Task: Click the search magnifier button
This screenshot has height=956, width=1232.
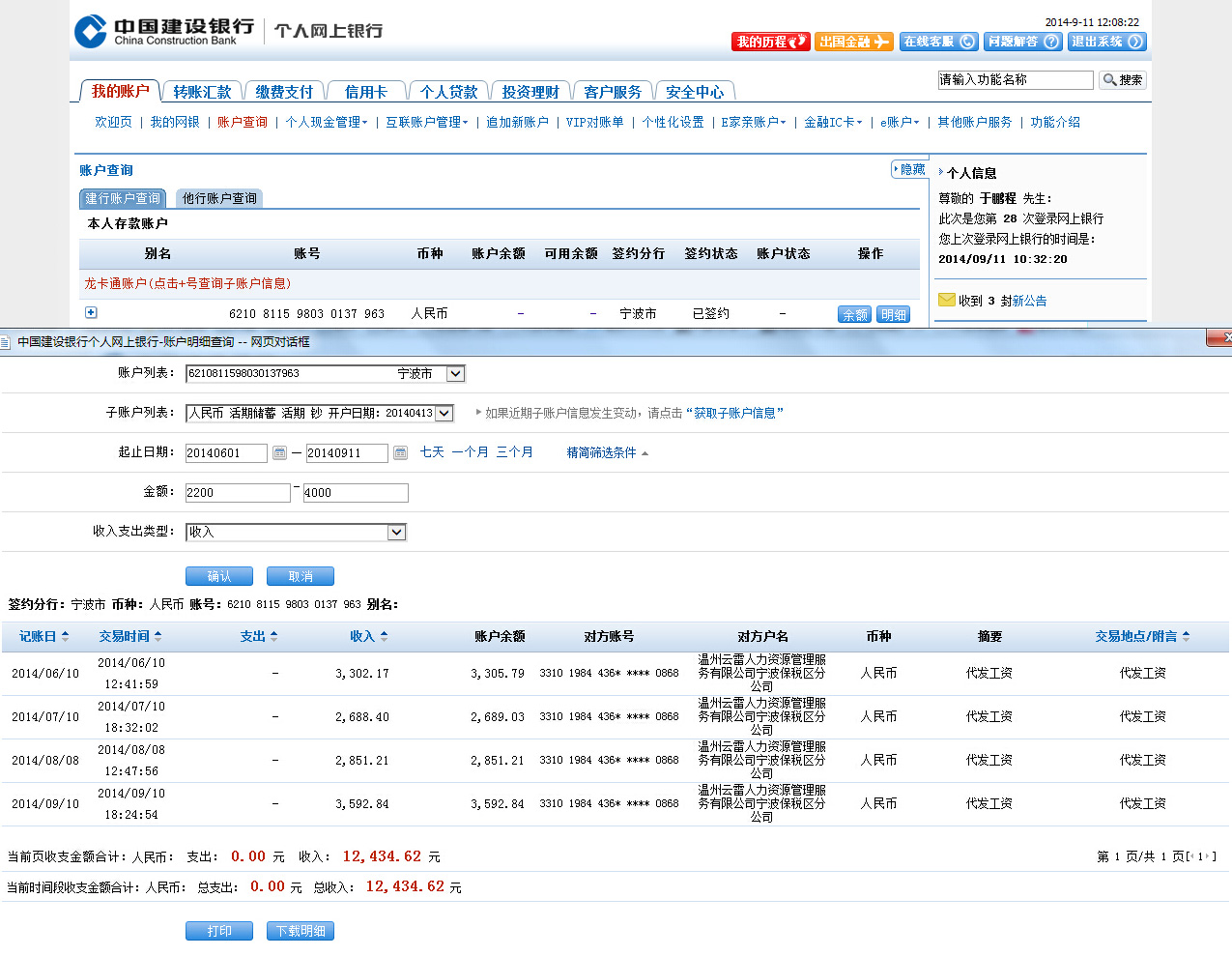Action: pyautogui.click(x=1122, y=80)
